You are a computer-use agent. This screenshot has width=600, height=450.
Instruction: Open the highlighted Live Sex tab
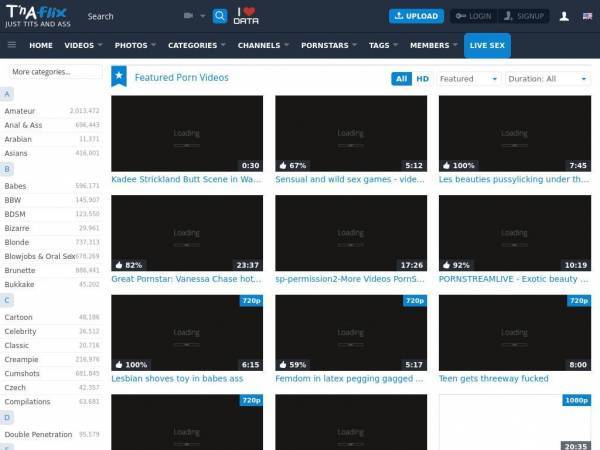pos(487,45)
